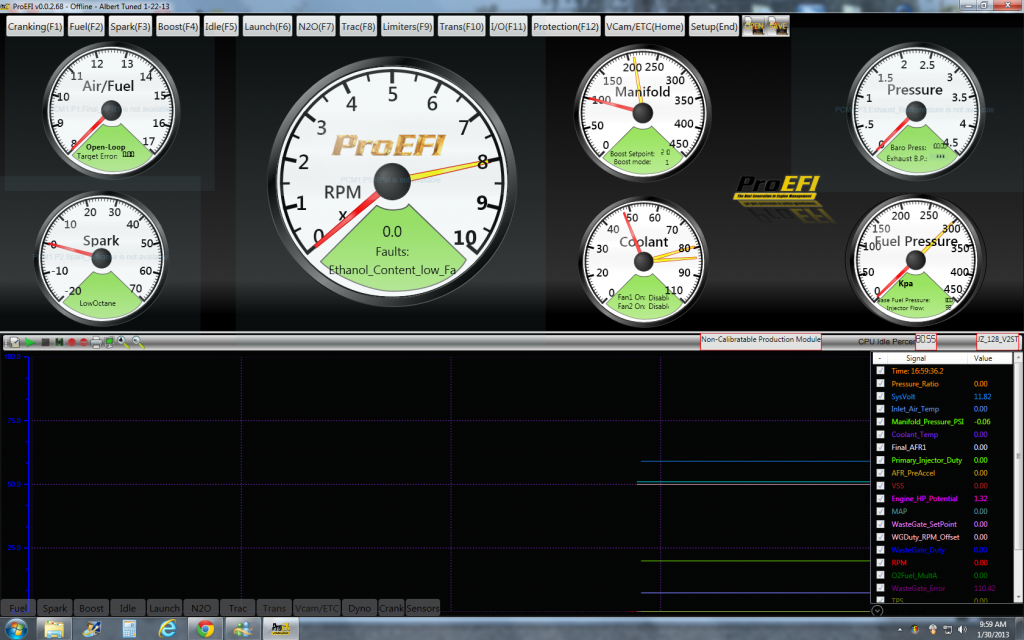Screen dimensions: 1024x640
Task: Open the Calculator taskbar icon
Action: (x=129, y=629)
